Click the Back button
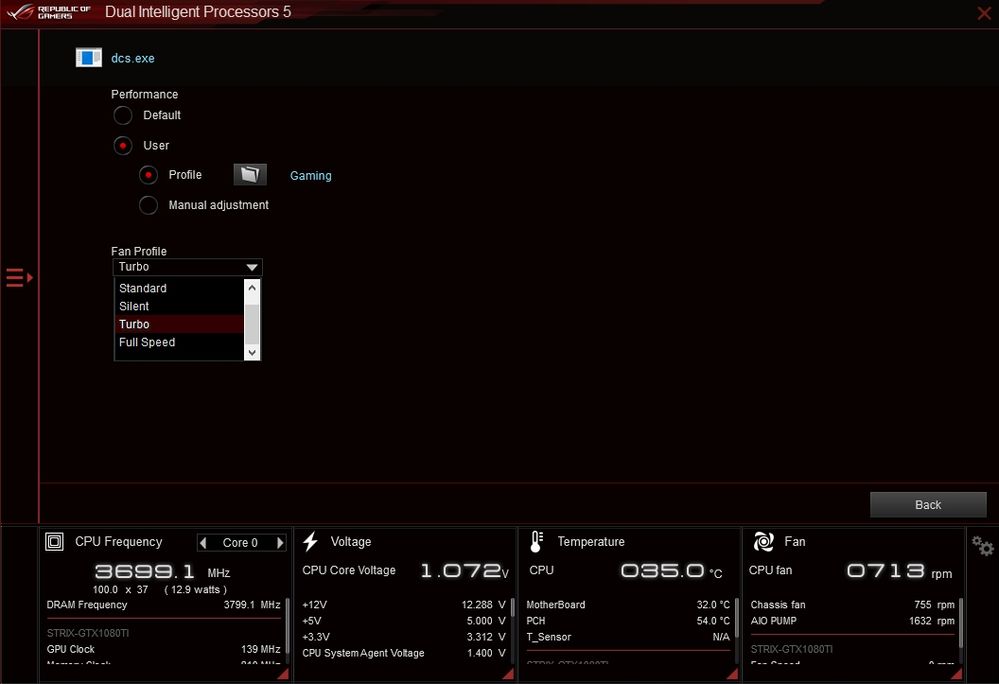This screenshot has height=684, width=999. click(x=928, y=505)
